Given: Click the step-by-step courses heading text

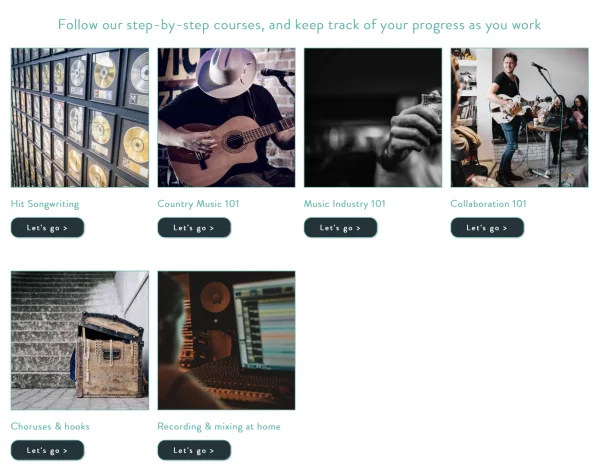Looking at the screenshot, I should point(299,25).
